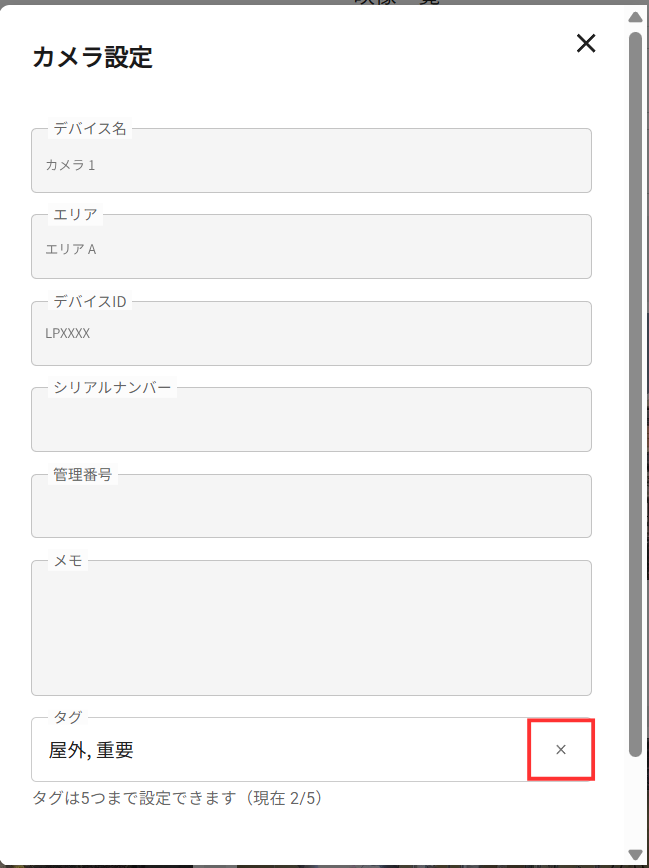649x868 pixels.
Task: Select the デバイスID field with LPXXXX
Action: tap(311, 333)
